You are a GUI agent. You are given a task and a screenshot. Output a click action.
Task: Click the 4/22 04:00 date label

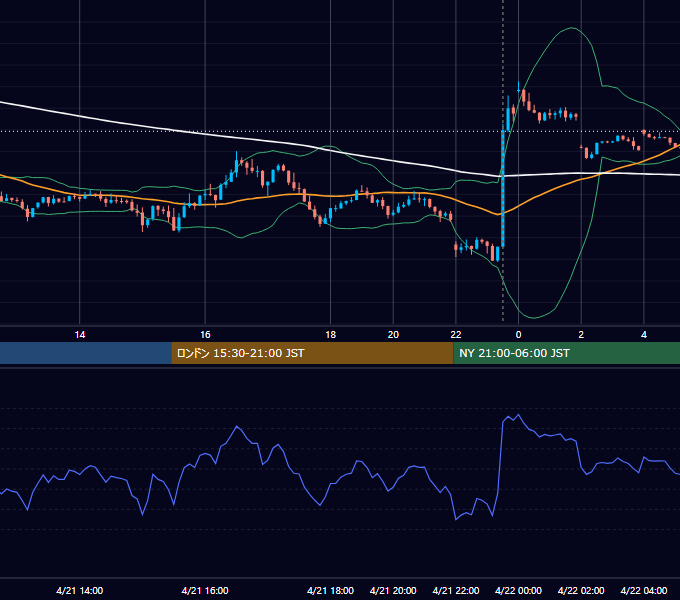644,590
